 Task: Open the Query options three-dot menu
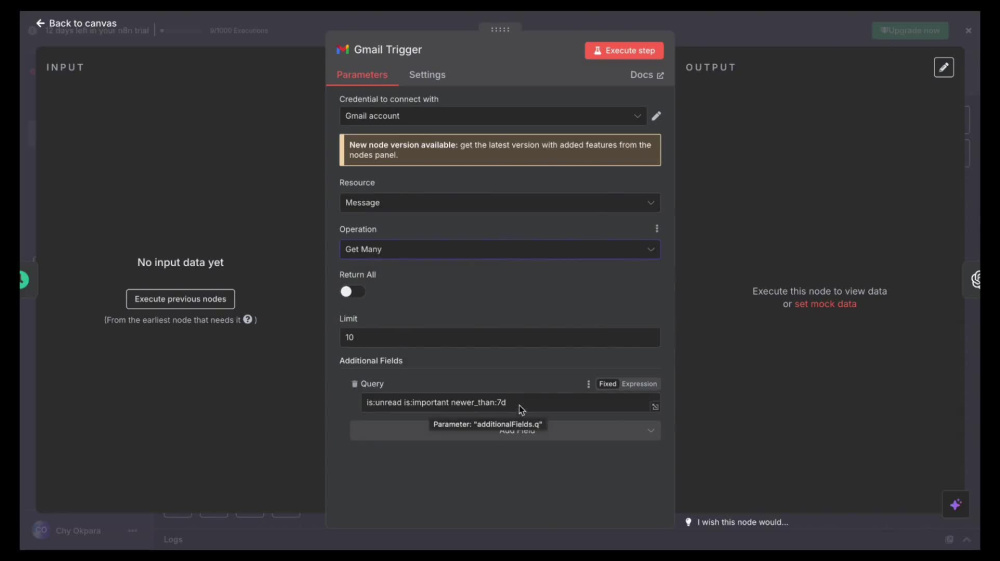pyautogui.click(x=588, y=384)
